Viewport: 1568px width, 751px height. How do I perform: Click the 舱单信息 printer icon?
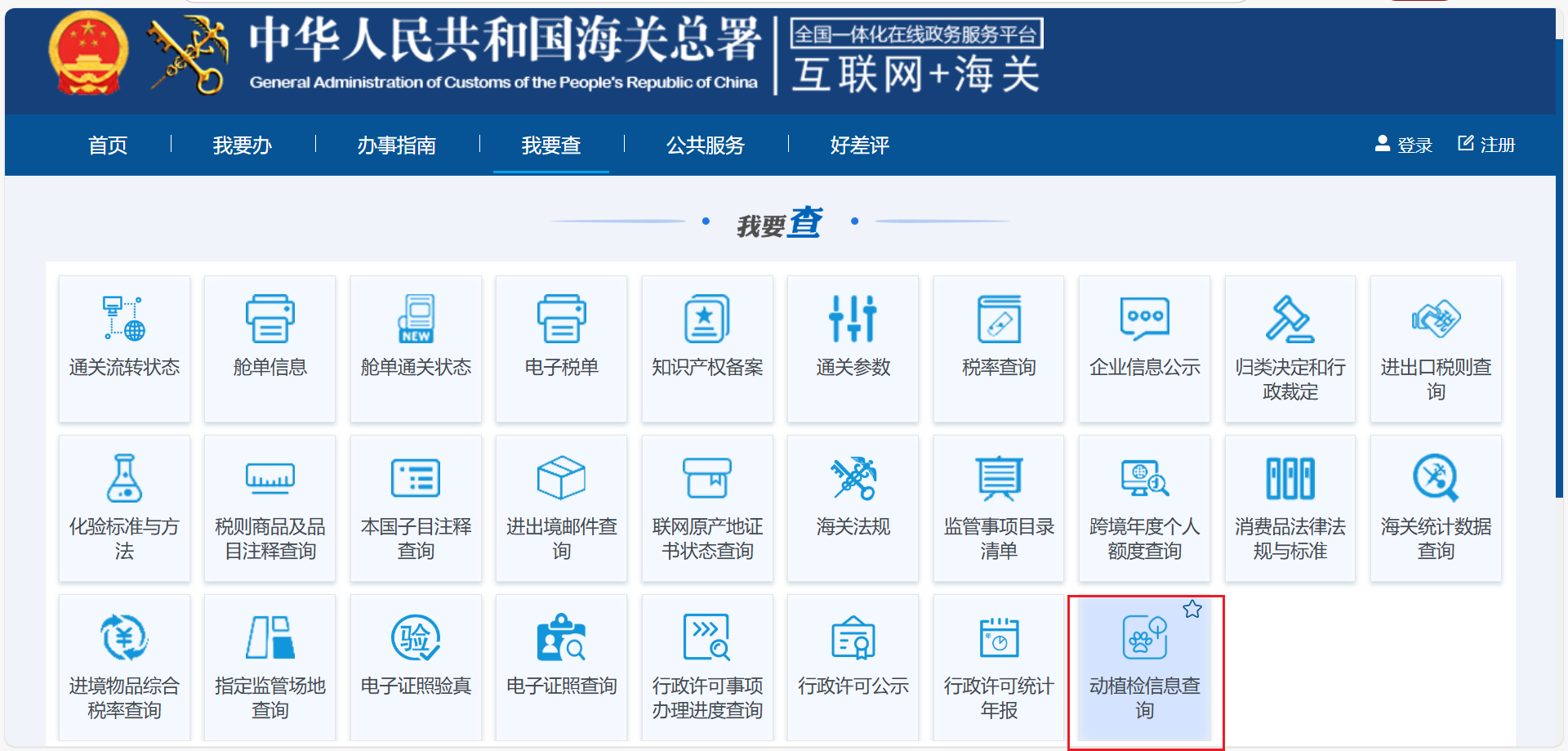tap(269, 319)
